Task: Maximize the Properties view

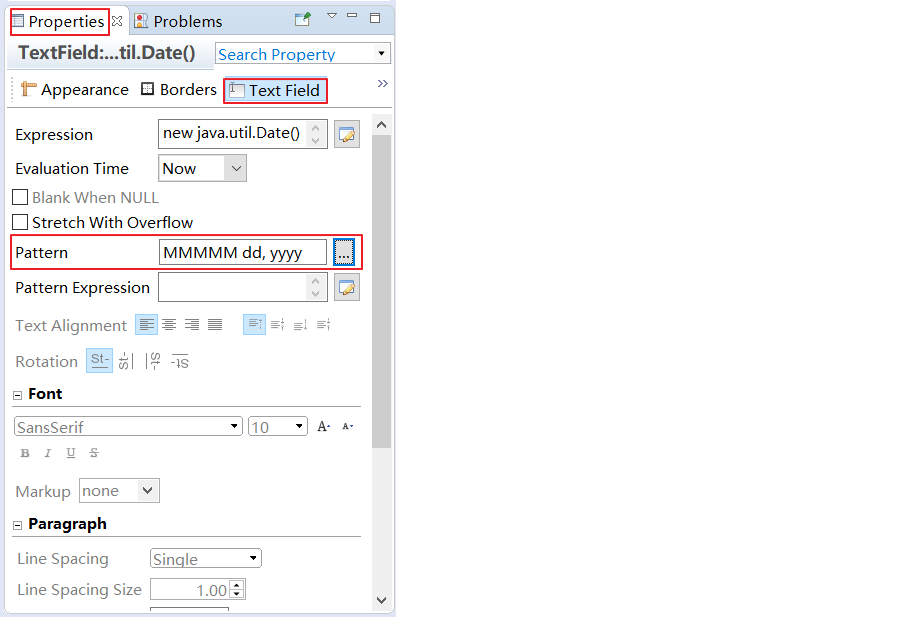Action: pyautogui.click(x=375, y=18)
